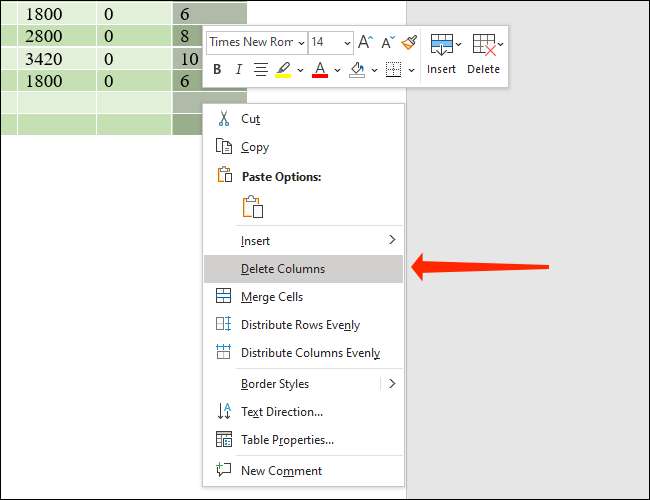This screenshot has height=500, width=650.
Task: Click the paste clipboard icon under Paste Options
Action: point(253,207)
